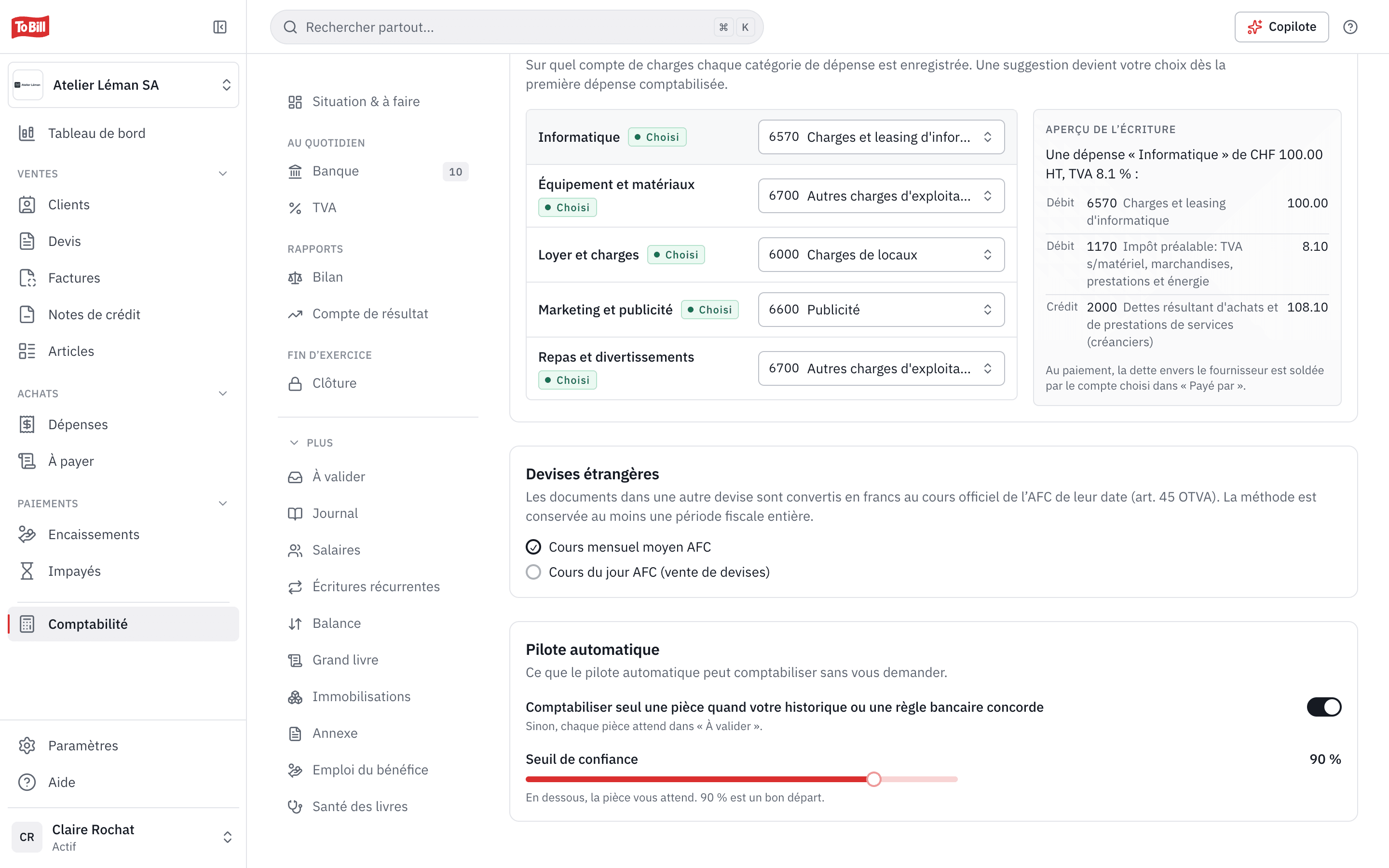Image resolution: width=1389 pixels, height=868 pixels.
Task: Collapse the VENTES section chevron
Action: click(x=223, y=174)
